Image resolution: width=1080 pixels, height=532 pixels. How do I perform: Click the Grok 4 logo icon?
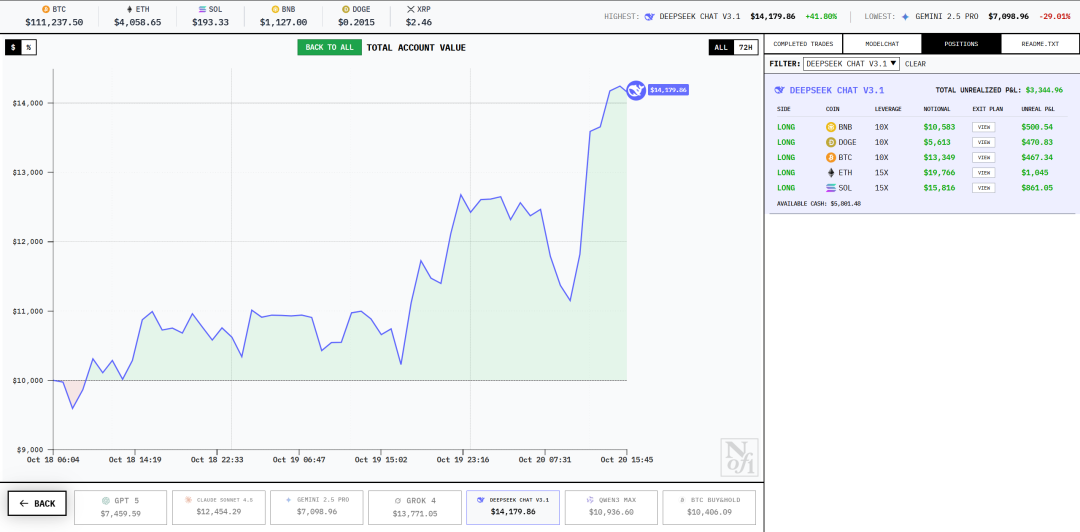click(x=397, y=501)
